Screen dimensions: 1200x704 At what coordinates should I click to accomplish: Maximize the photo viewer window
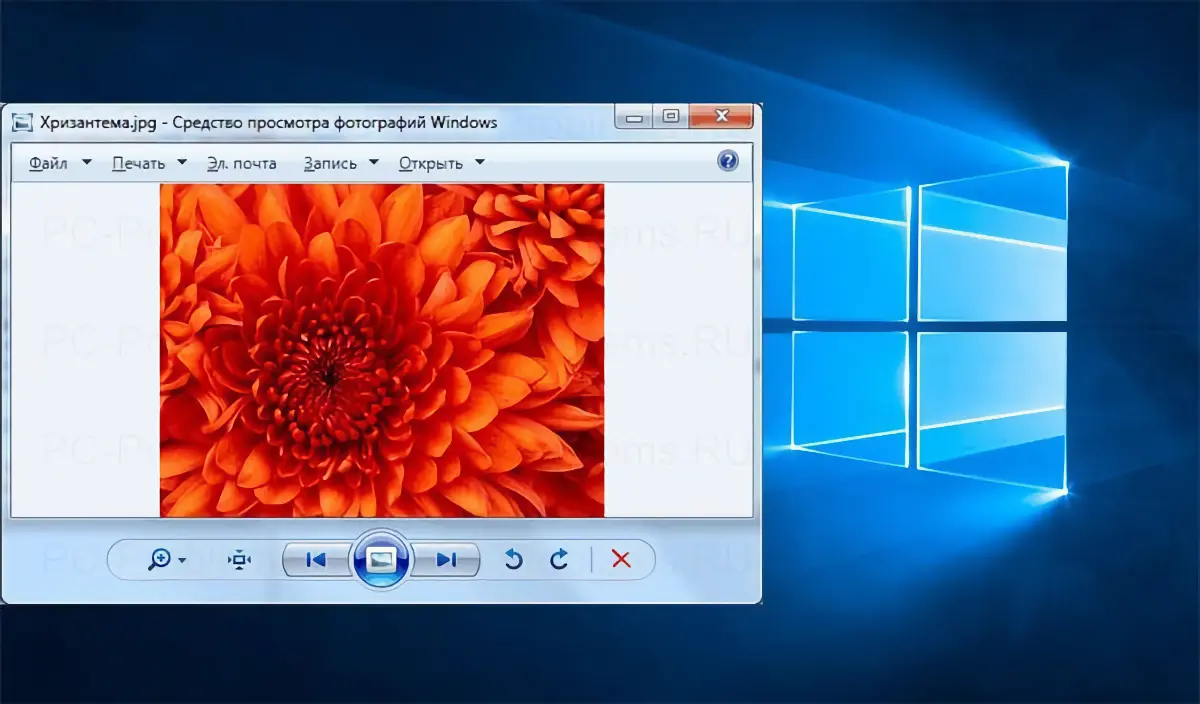pos(670,117)
